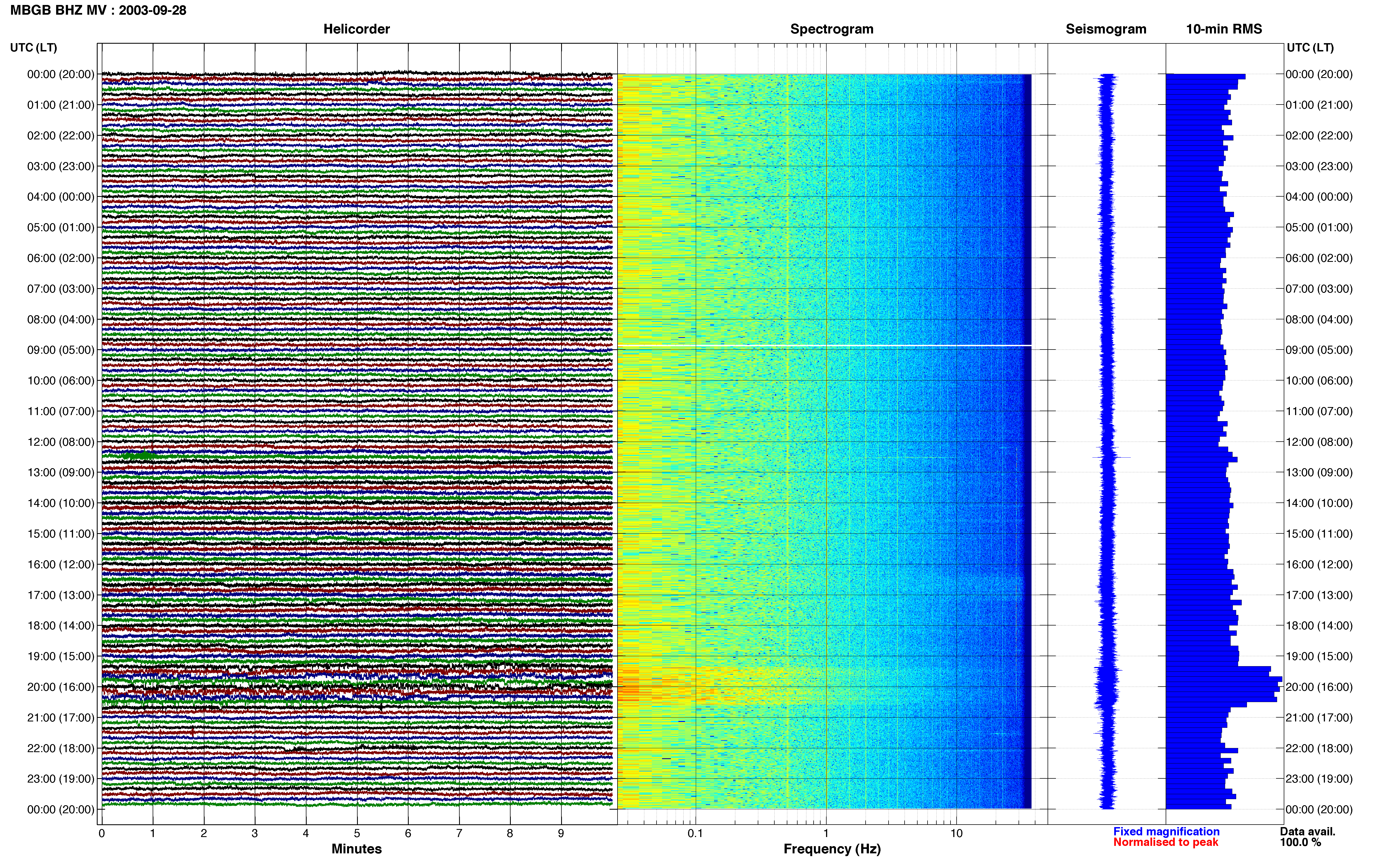This screenshot has width=1388, height=868.
Task: Click '15:00 (11:00)' on the RMS time axis
Action: pyautogui.click(x=1319, y=534)
